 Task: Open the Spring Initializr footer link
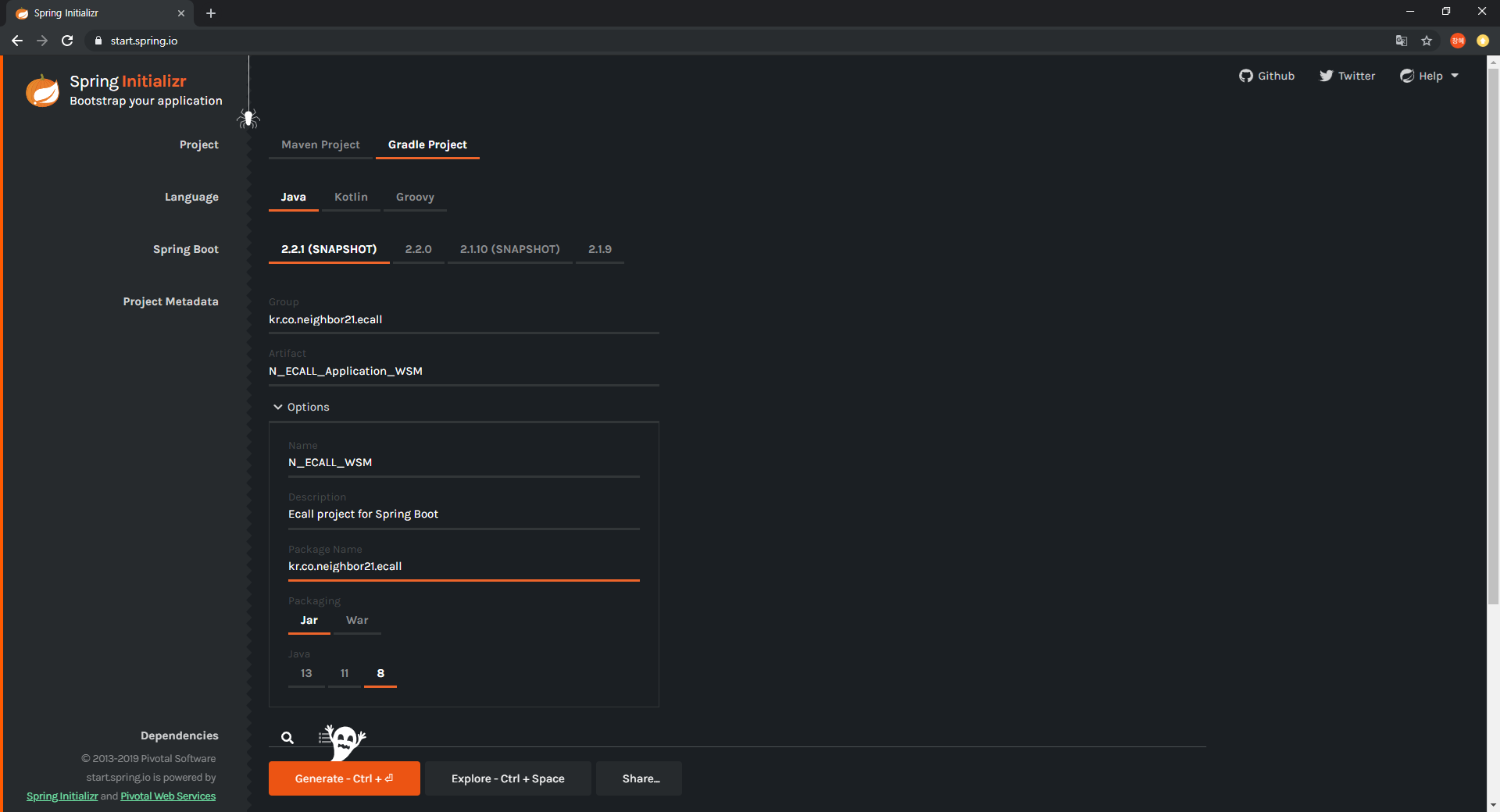pyautogui.click(x=62, y=796)
